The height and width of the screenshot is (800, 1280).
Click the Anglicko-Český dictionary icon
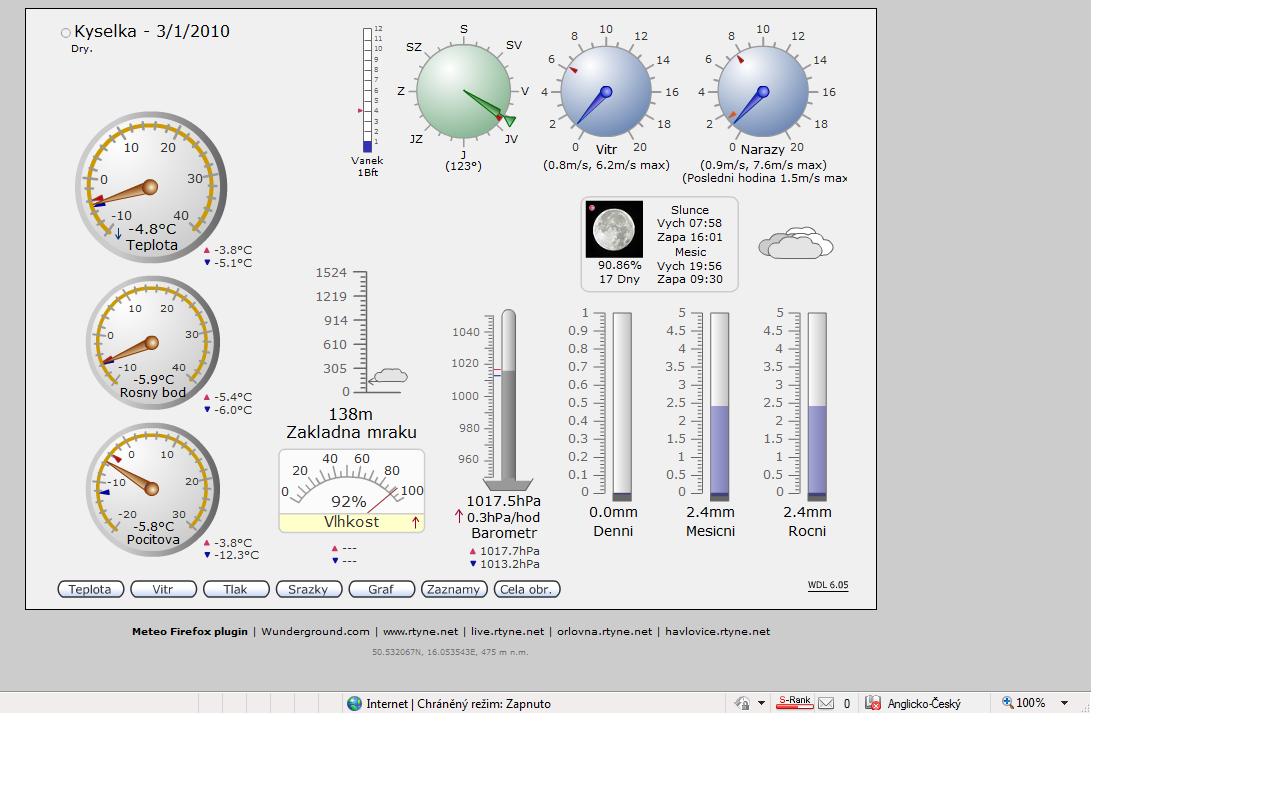pos(873,703)
